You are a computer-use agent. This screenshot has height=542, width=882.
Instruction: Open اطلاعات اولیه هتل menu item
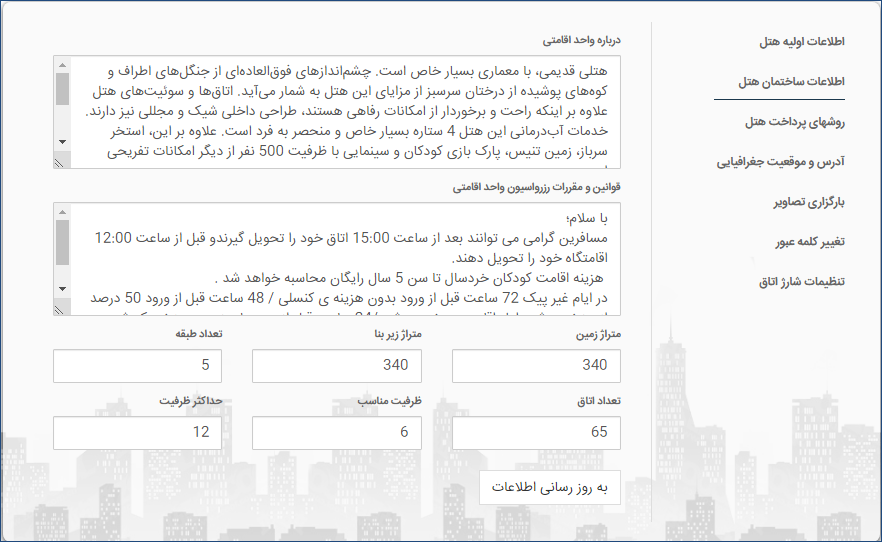pyautogui.click(x=802, y=42)
